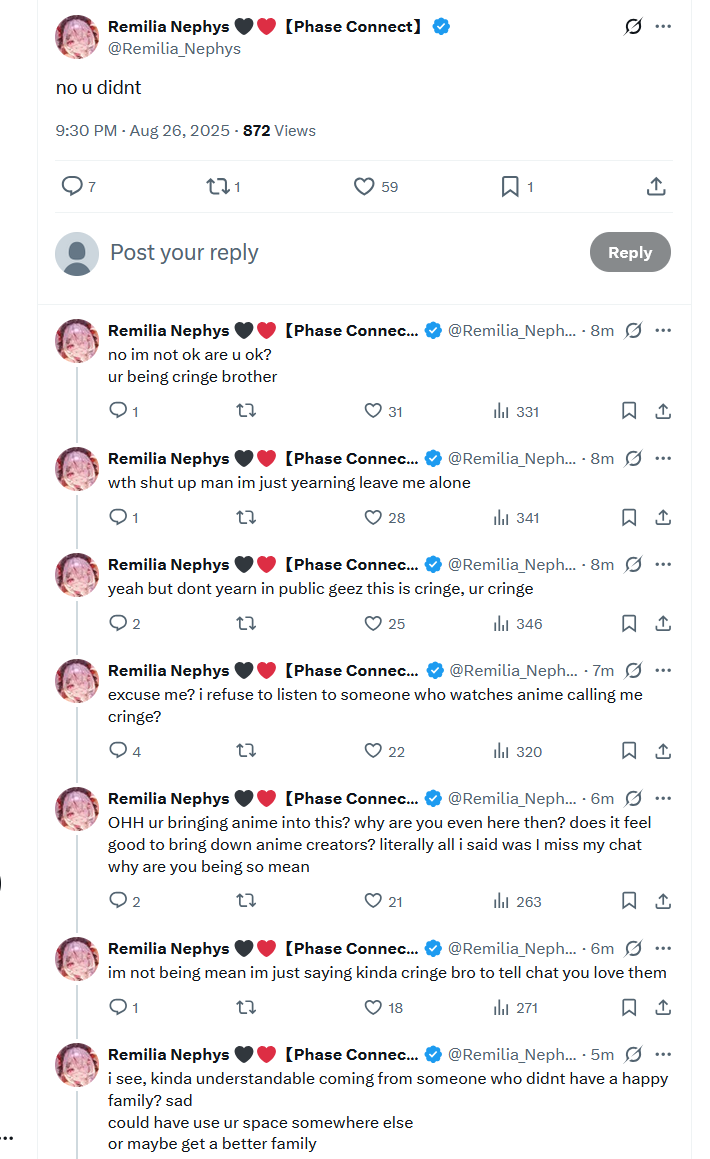Click the avatar on the "excuse me?" reply
This screenshot has width=710, height=1159.
(x=77, y=681)
